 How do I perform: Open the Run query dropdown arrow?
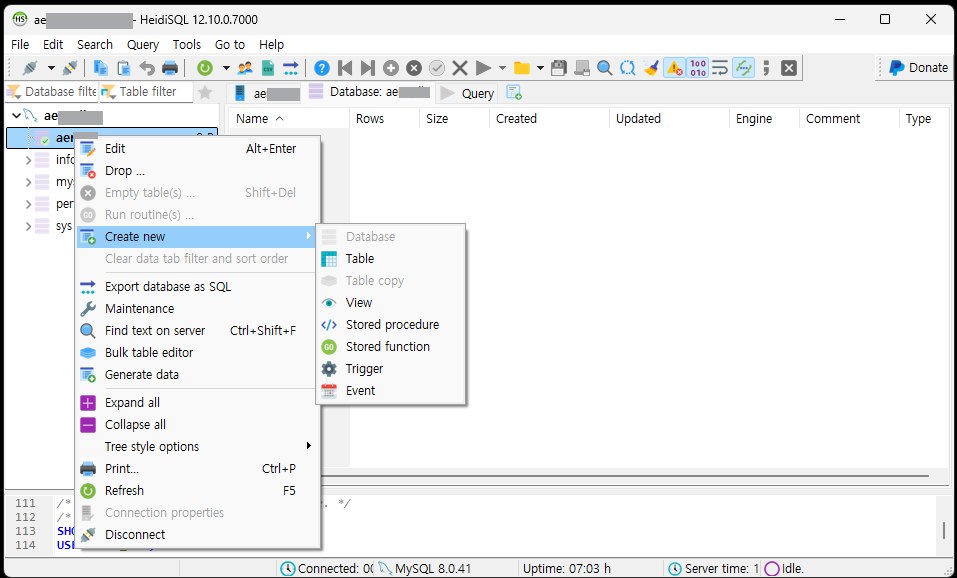point(502,68)
